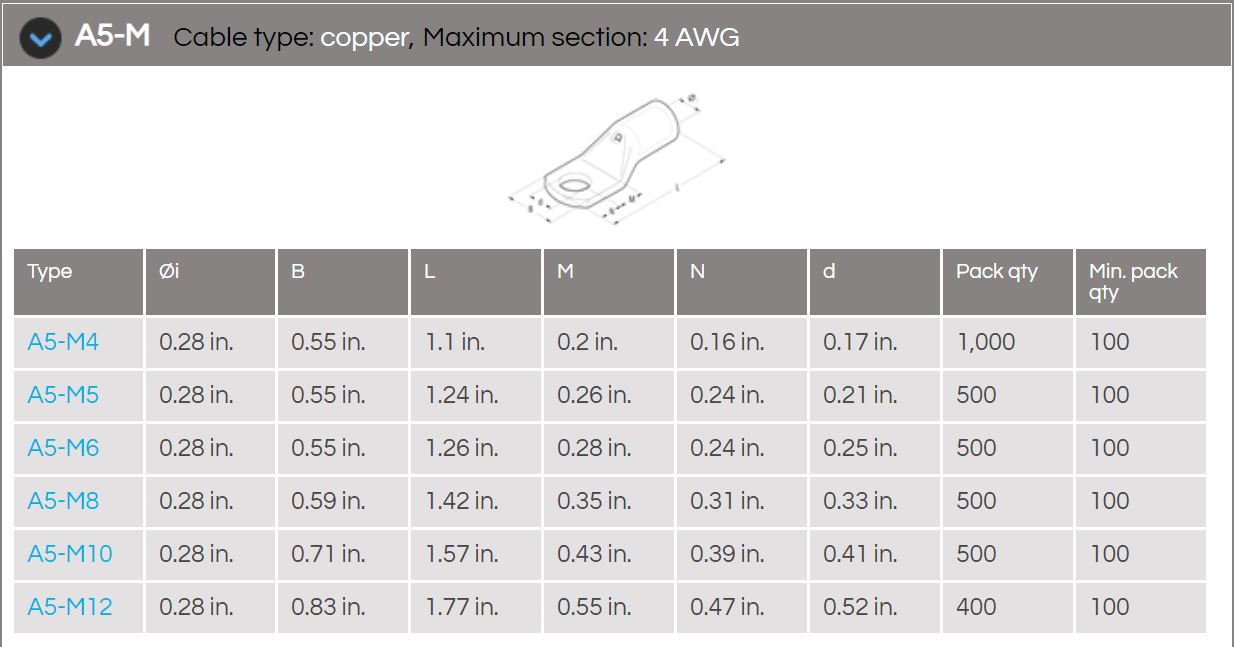Click the B column header
The width and height of the screenshot is (1234, 647).
click(343, 282)
